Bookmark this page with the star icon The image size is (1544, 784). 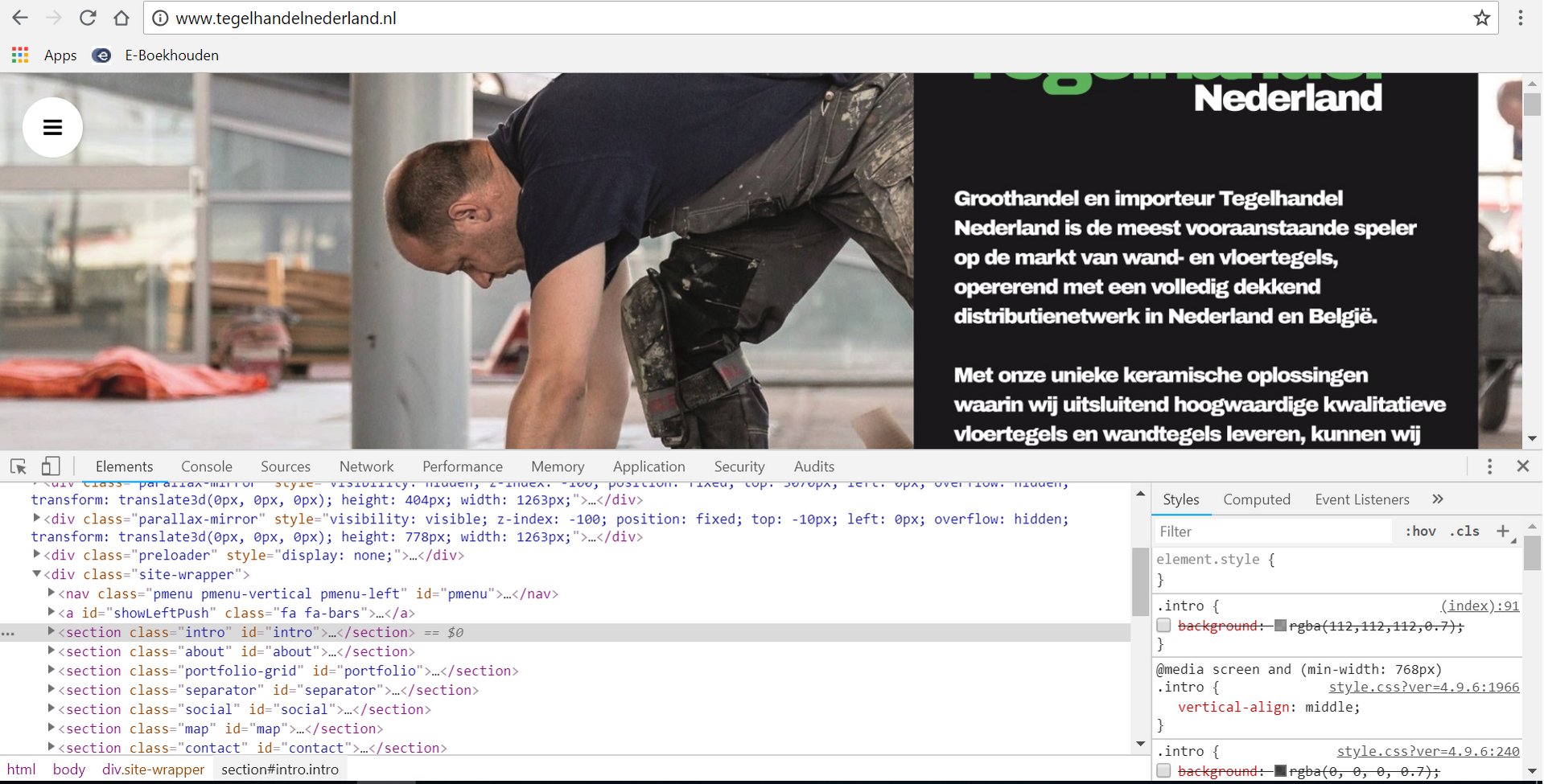click(x=1481, y=18)
